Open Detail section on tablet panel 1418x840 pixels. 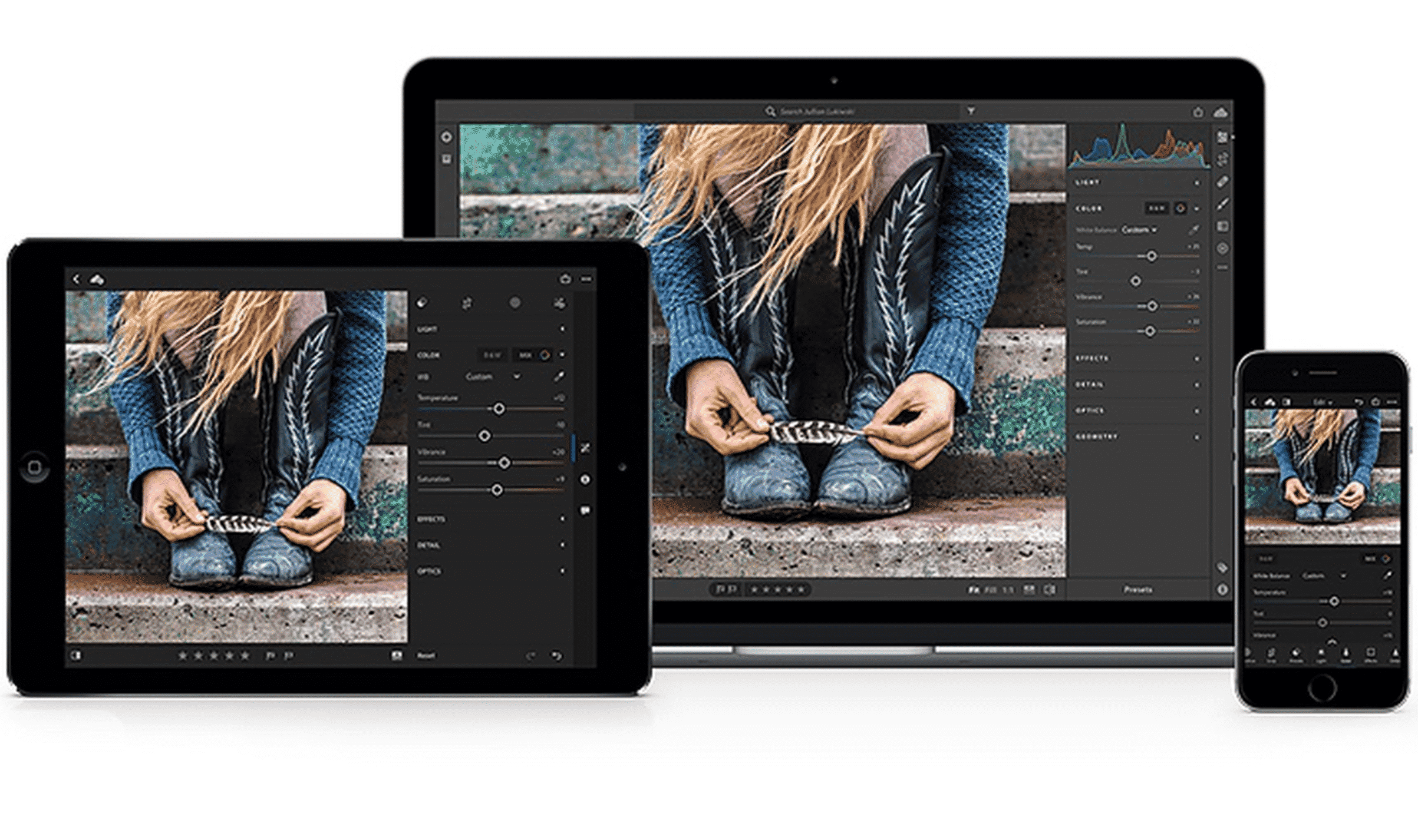[x=428, y=545]
